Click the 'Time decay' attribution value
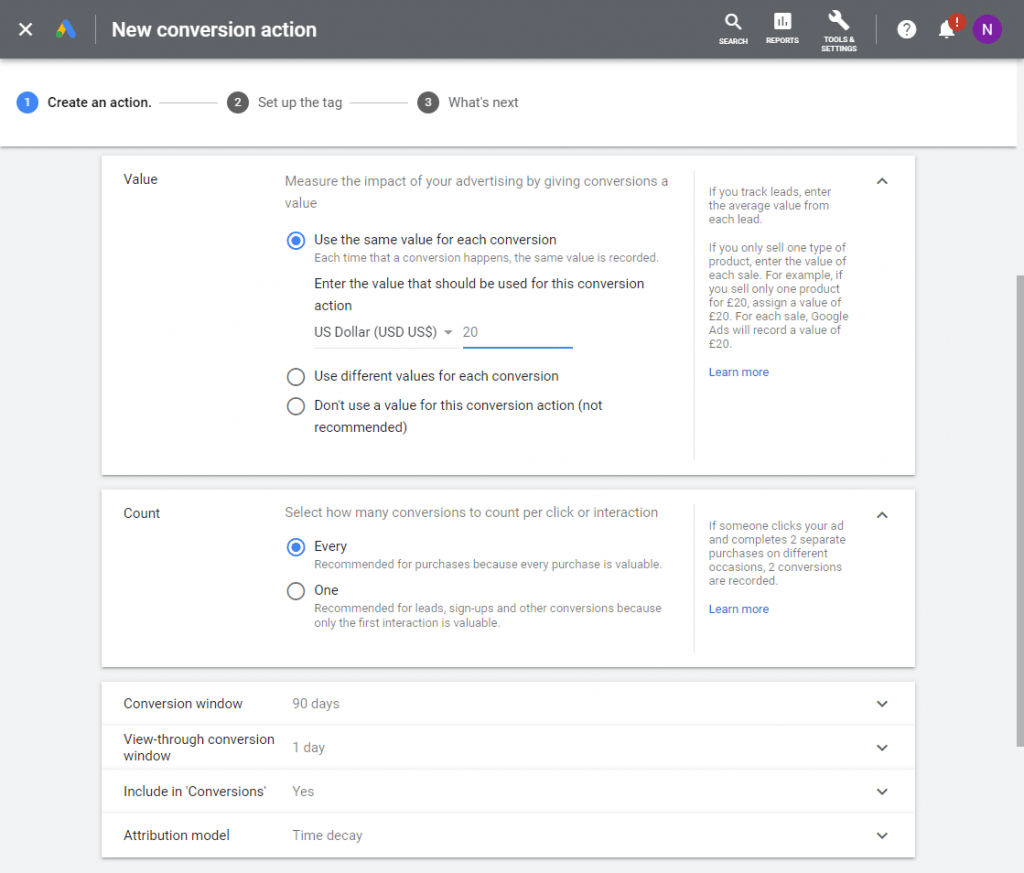 pyautogui.click(x=327, y=836)
